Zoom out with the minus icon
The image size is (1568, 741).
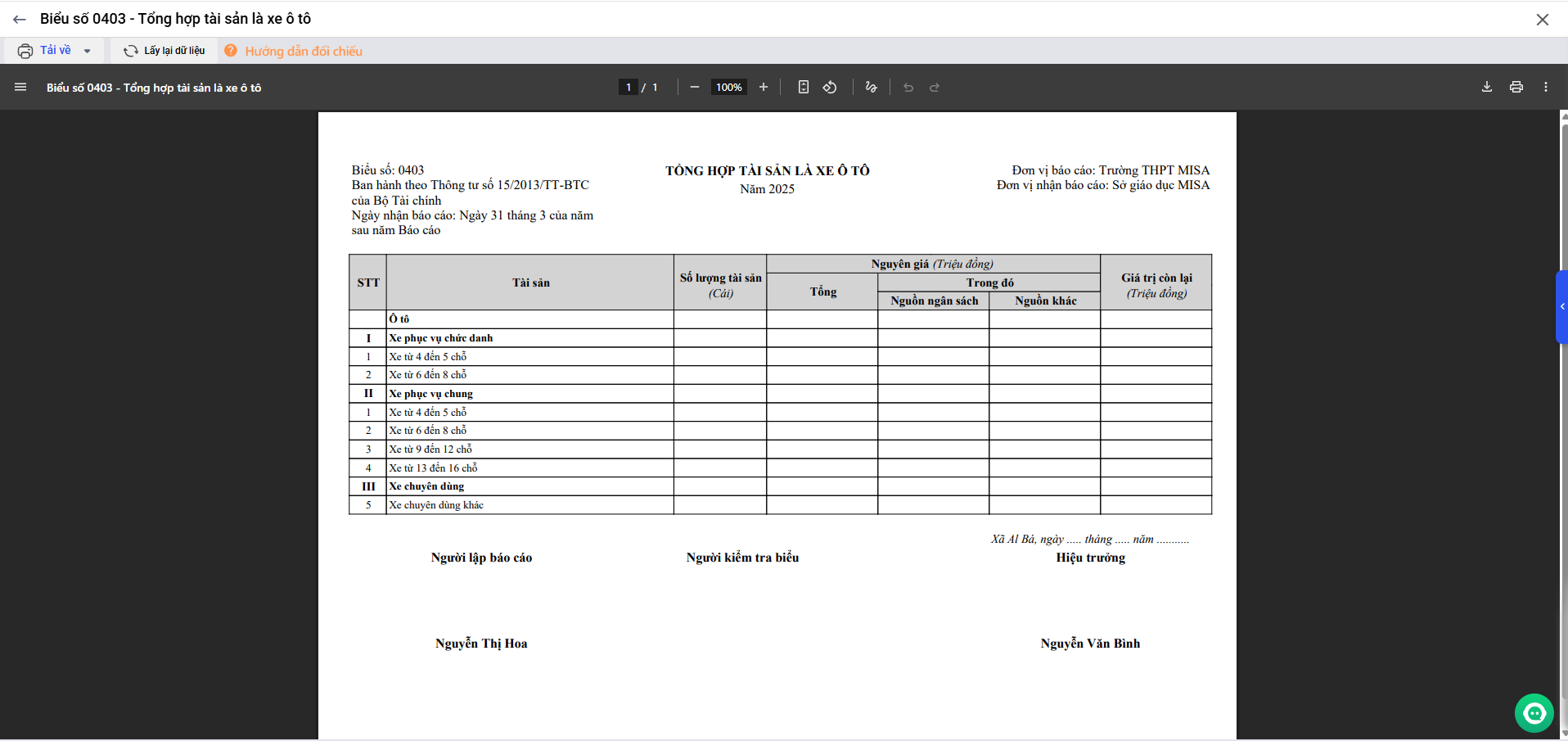(x=695, y=87)
